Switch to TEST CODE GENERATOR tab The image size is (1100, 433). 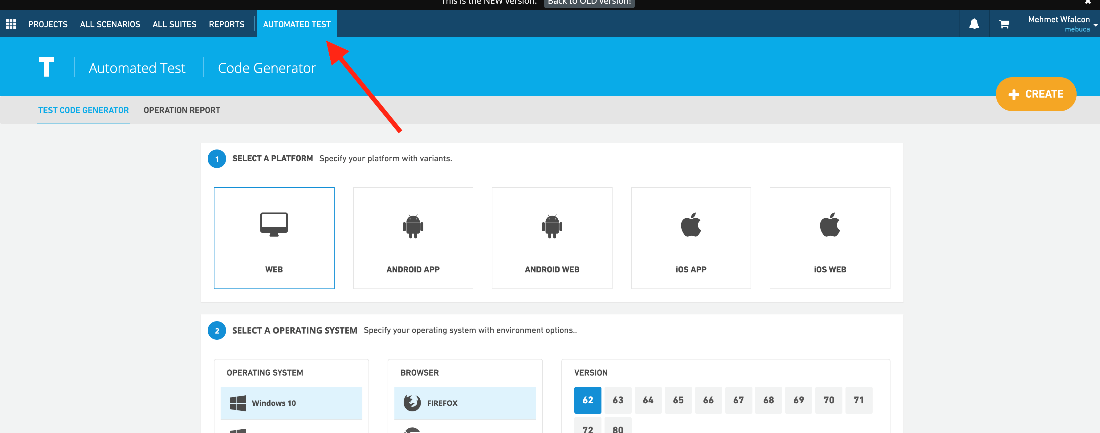[x=83, y=110]
